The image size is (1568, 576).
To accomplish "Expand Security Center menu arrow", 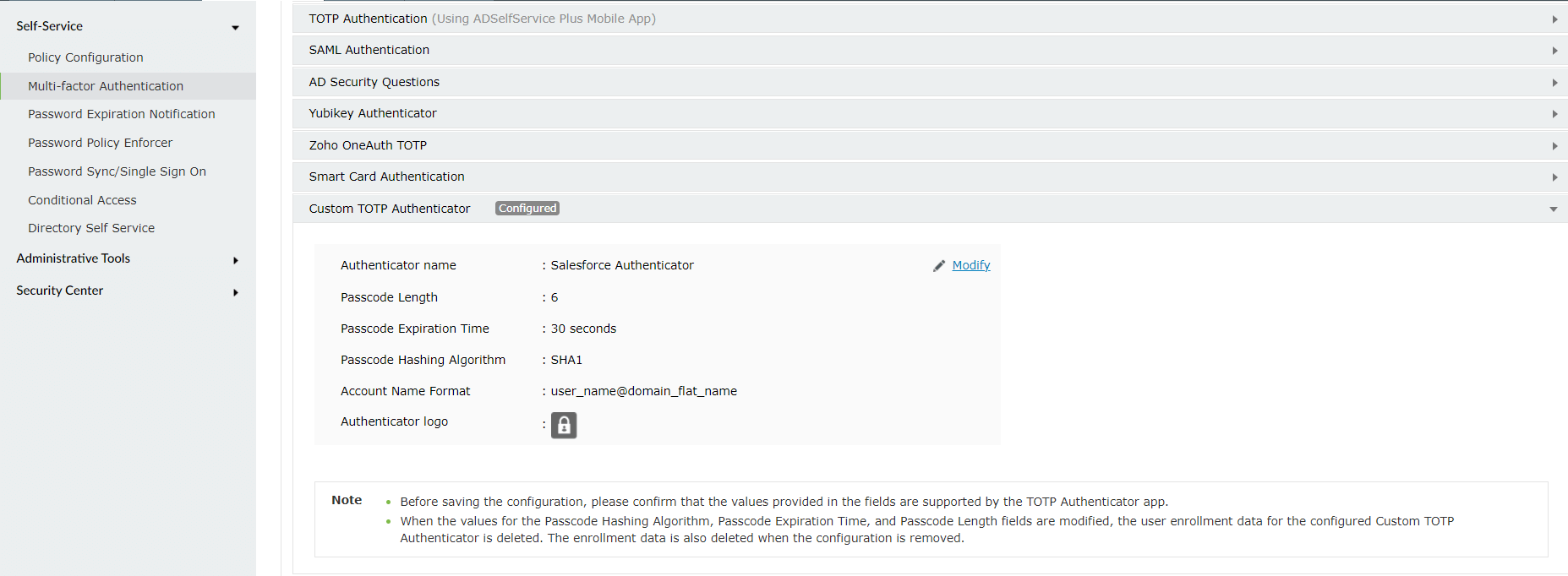I will [x=235, y=292].
